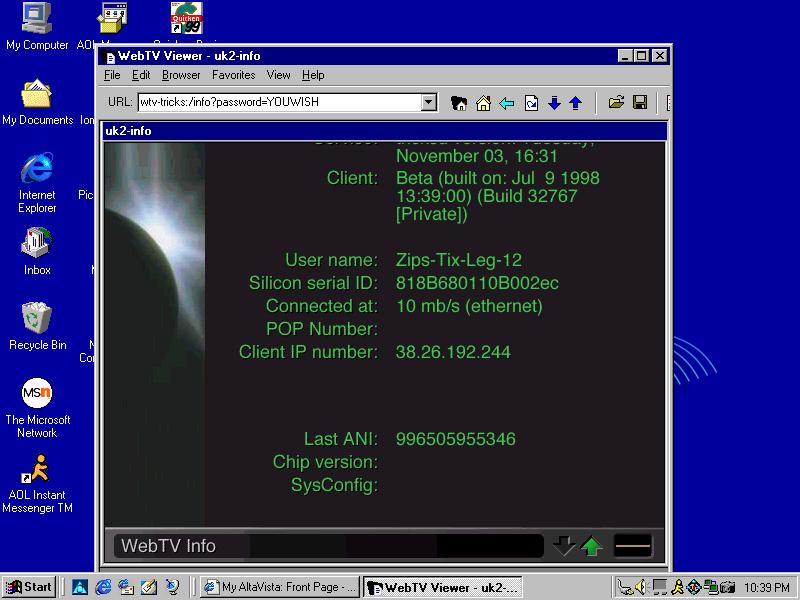Click the grey down arrow in WebTV status bar

pyautogui.click(x=564, y=545)
